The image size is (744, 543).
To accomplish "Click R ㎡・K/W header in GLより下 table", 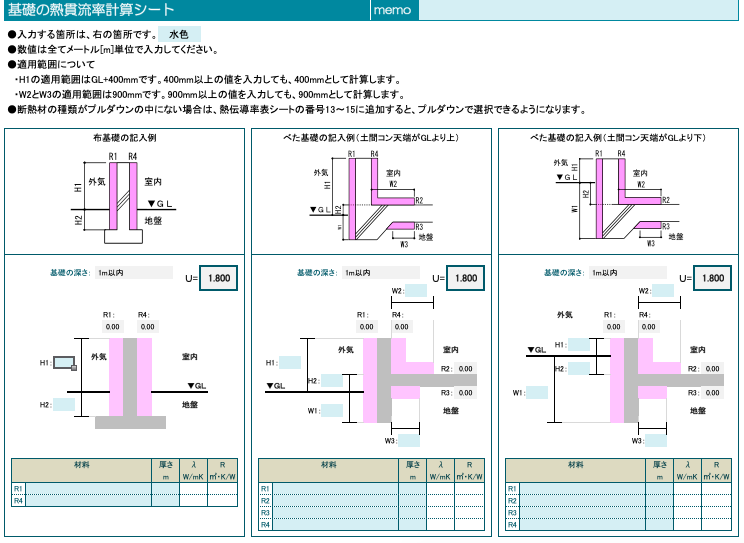I will click(x=716, y=470).
